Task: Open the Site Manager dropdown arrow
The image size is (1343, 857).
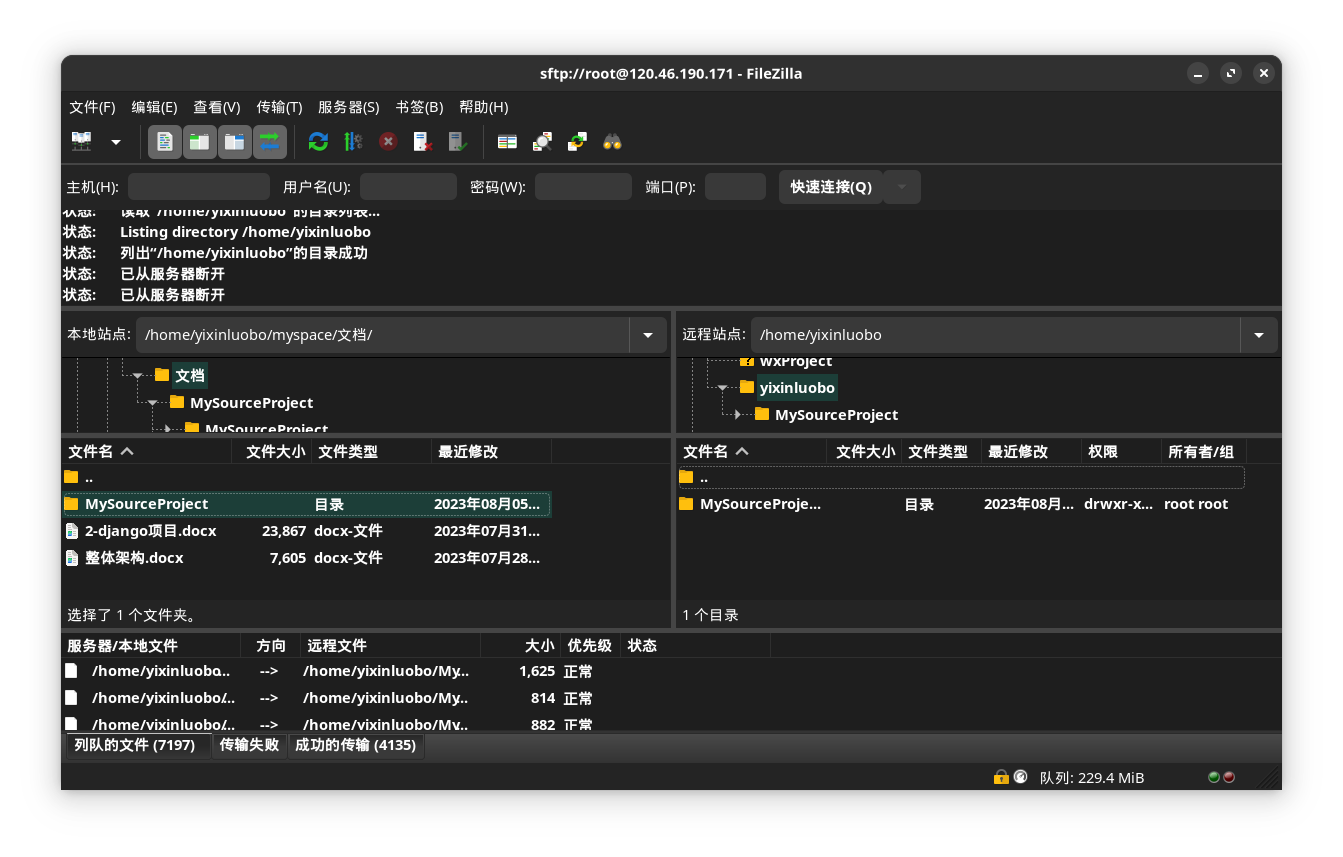Action: click(115, 141)
